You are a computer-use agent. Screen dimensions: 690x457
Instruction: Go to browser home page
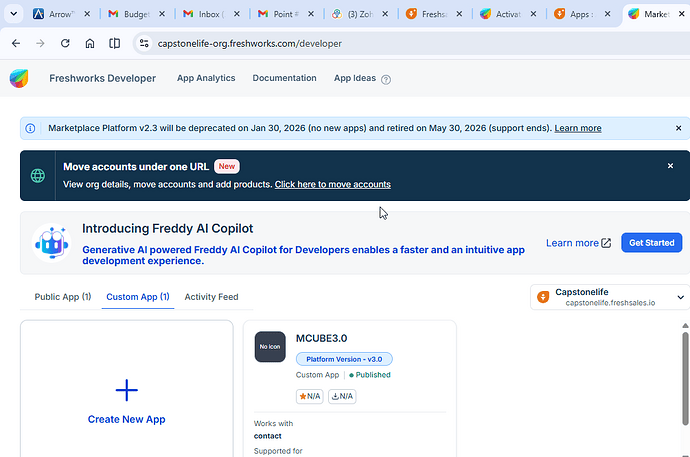pos(90,43)
